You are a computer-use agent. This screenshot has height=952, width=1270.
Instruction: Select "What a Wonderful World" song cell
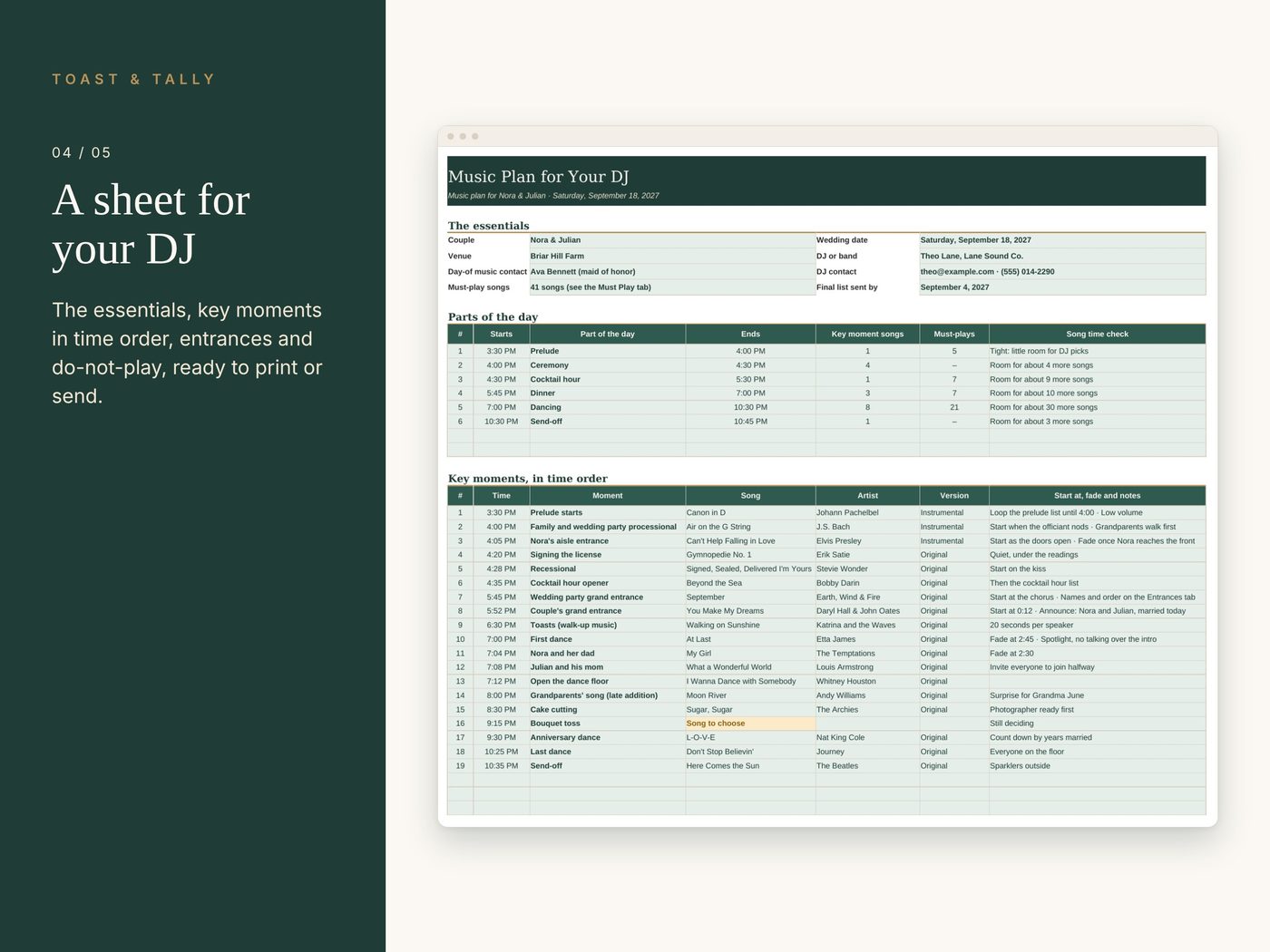[x=750, y=667]
